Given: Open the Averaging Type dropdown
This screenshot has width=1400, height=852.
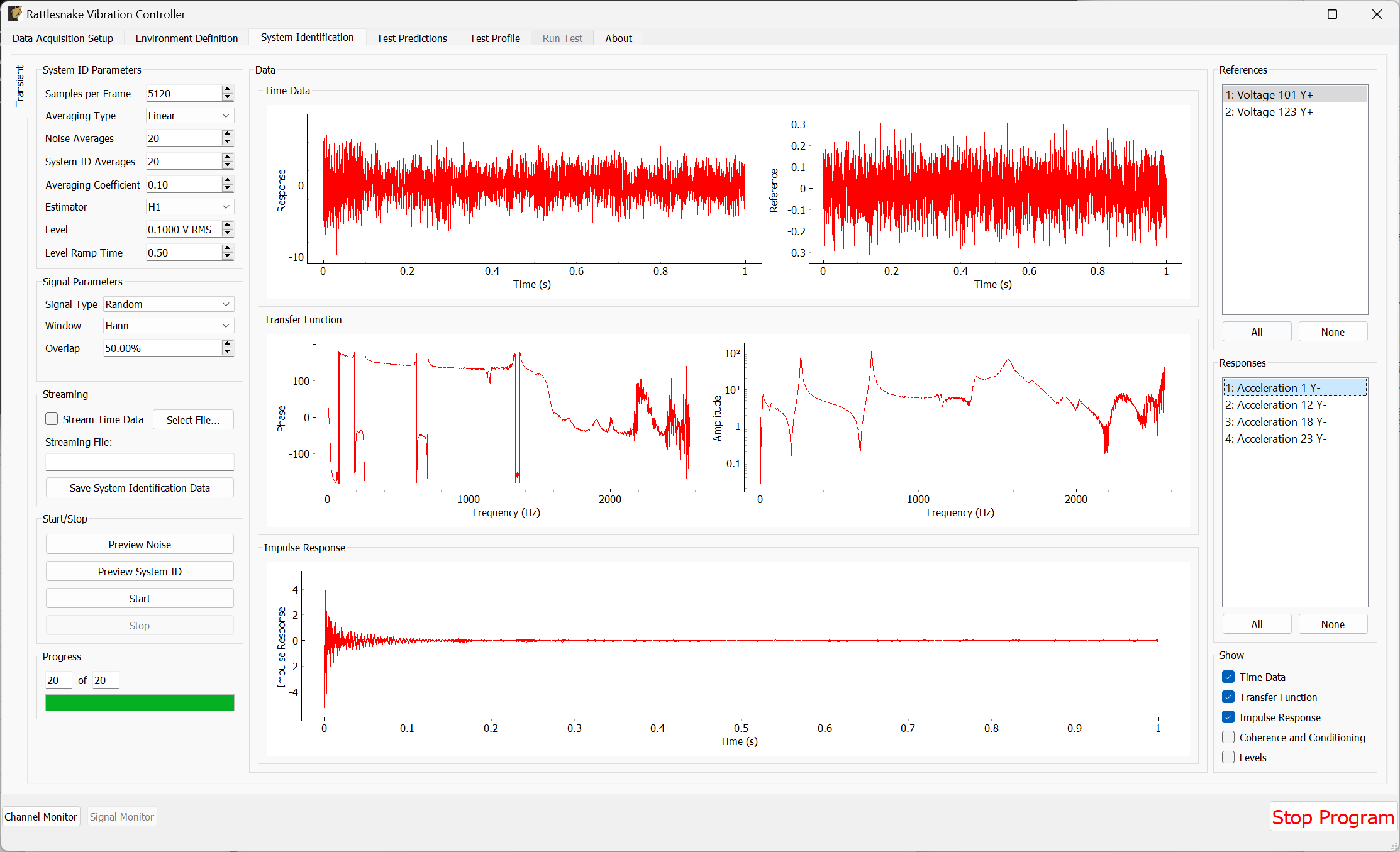Looking at the screenshot, I should tap(189, 115).
